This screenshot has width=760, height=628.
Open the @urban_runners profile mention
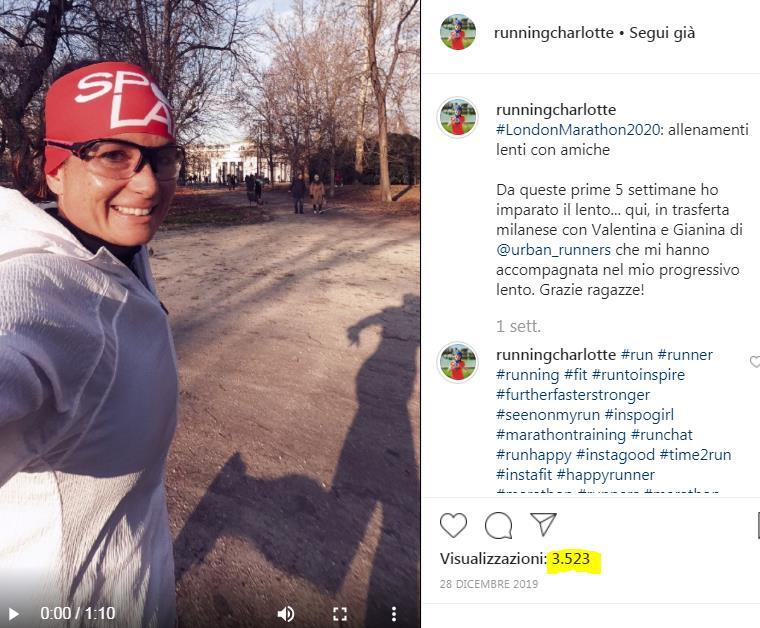coord(554,250)
